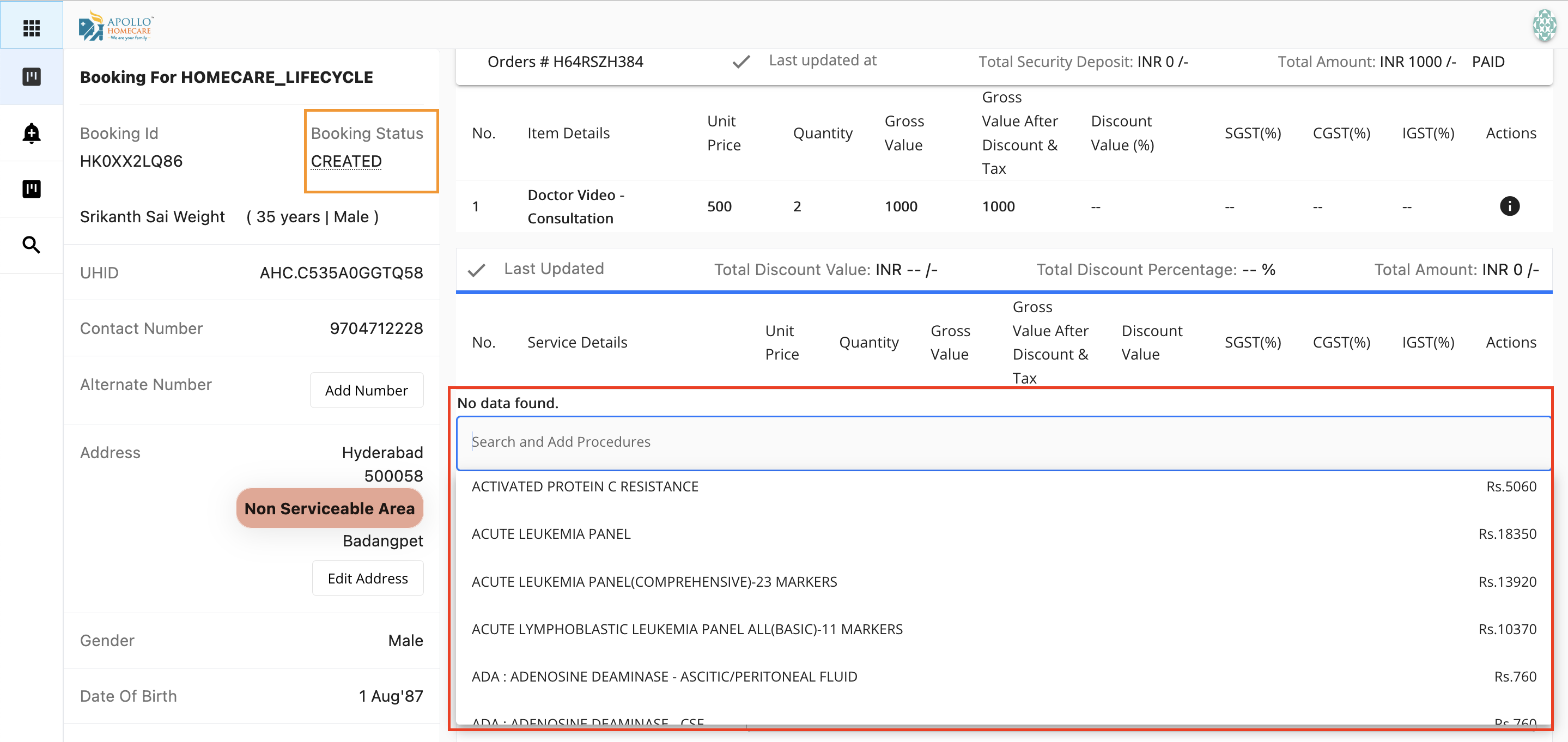Screen dimensions: 1568x742
Task: Choose ACUTE LEUKEMIA PANEL(COMPREHENSIVE)-23 MARKERS
Action: (x=654, y=581)
